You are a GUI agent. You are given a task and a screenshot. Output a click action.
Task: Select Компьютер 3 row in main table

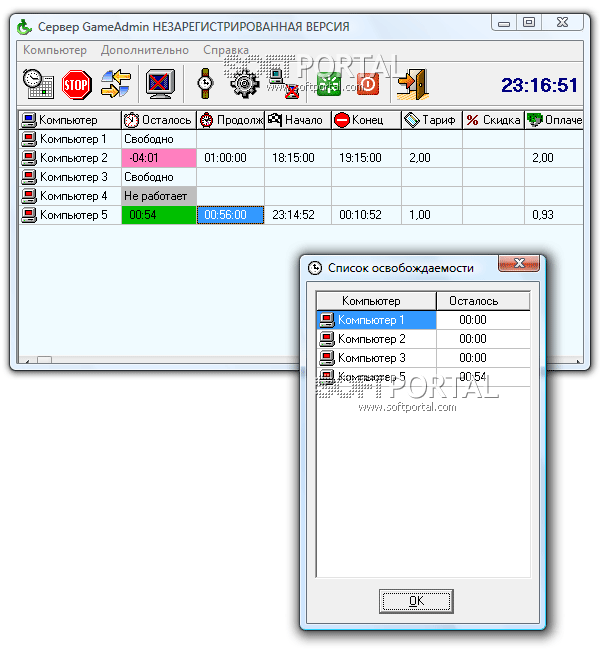coord(301,177)
